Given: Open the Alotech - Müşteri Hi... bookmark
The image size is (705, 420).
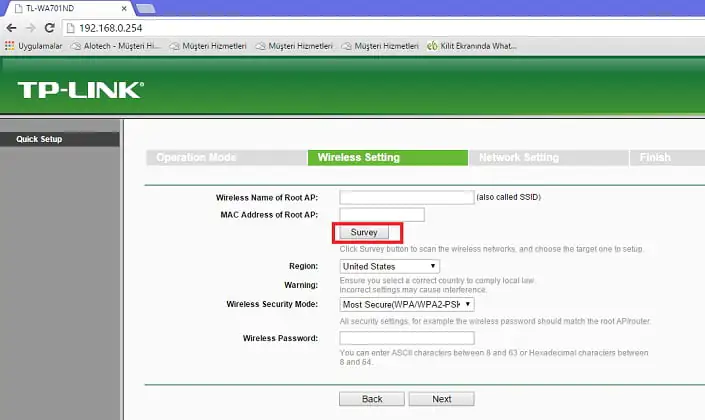Looking at the screenshot, I should (116, 46).
